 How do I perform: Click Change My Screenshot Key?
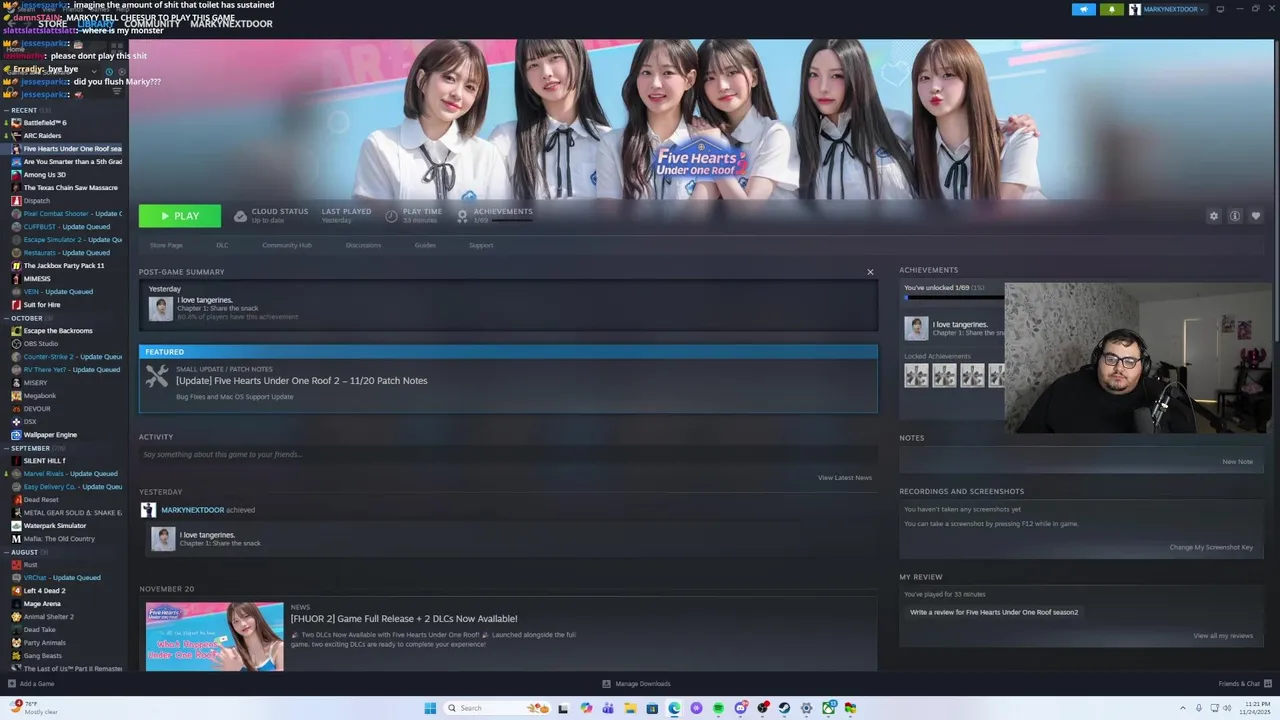pos(1211,547)
